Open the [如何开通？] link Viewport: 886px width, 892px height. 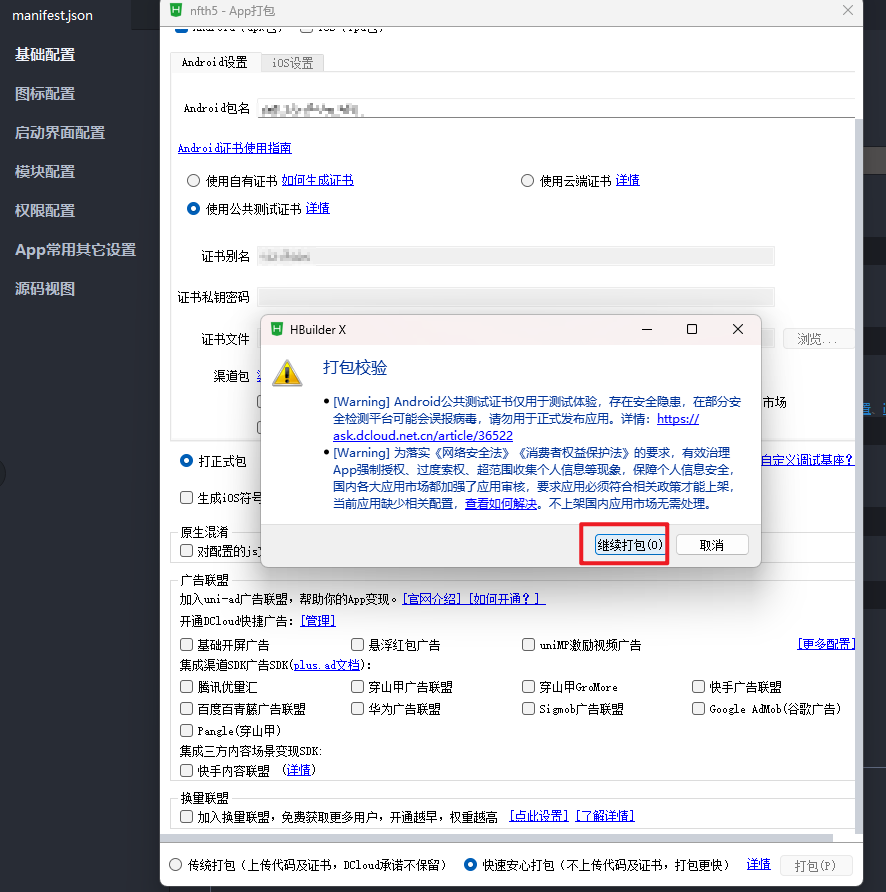[506, 599]
